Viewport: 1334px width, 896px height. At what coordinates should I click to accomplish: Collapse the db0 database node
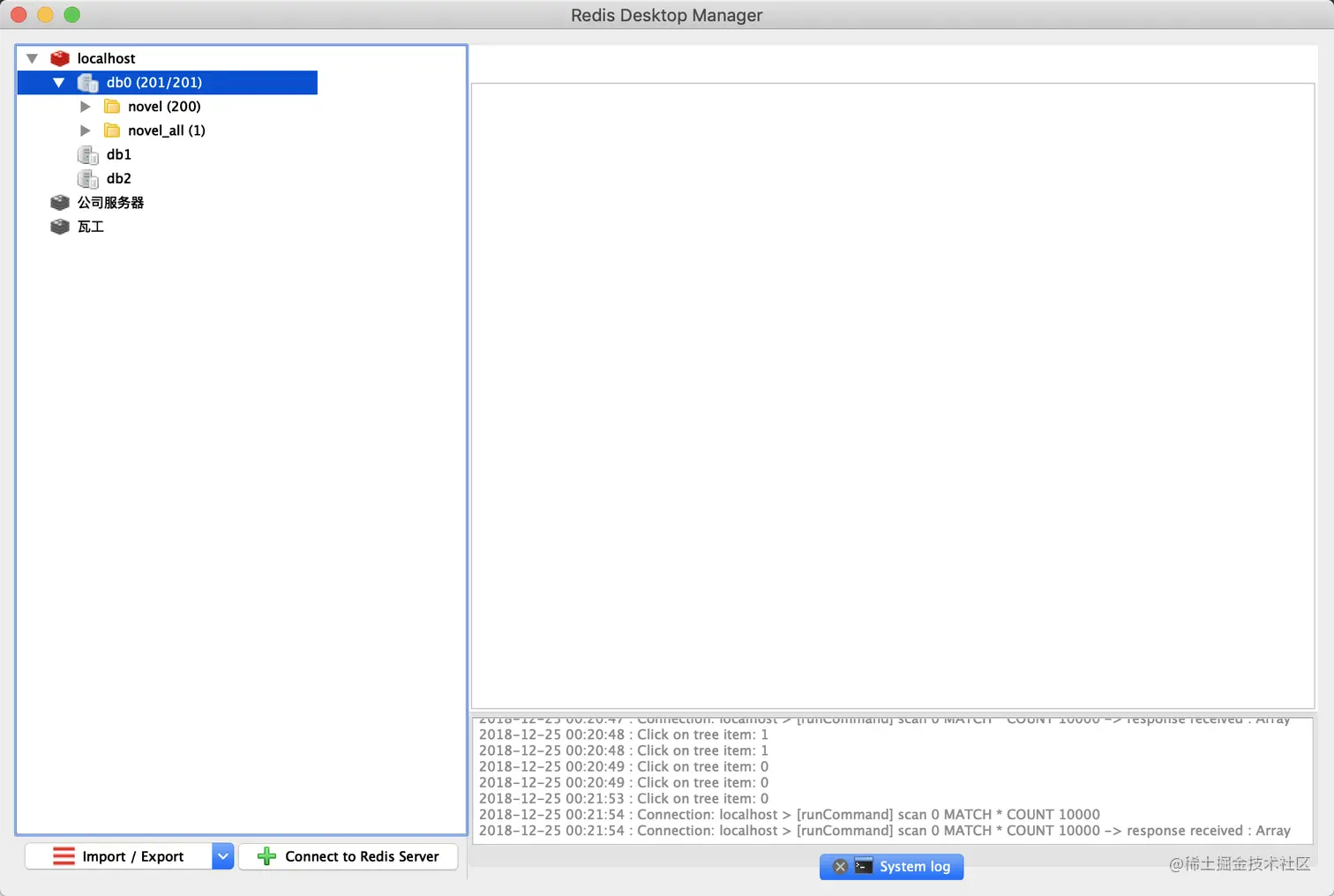tap(58, 82)
